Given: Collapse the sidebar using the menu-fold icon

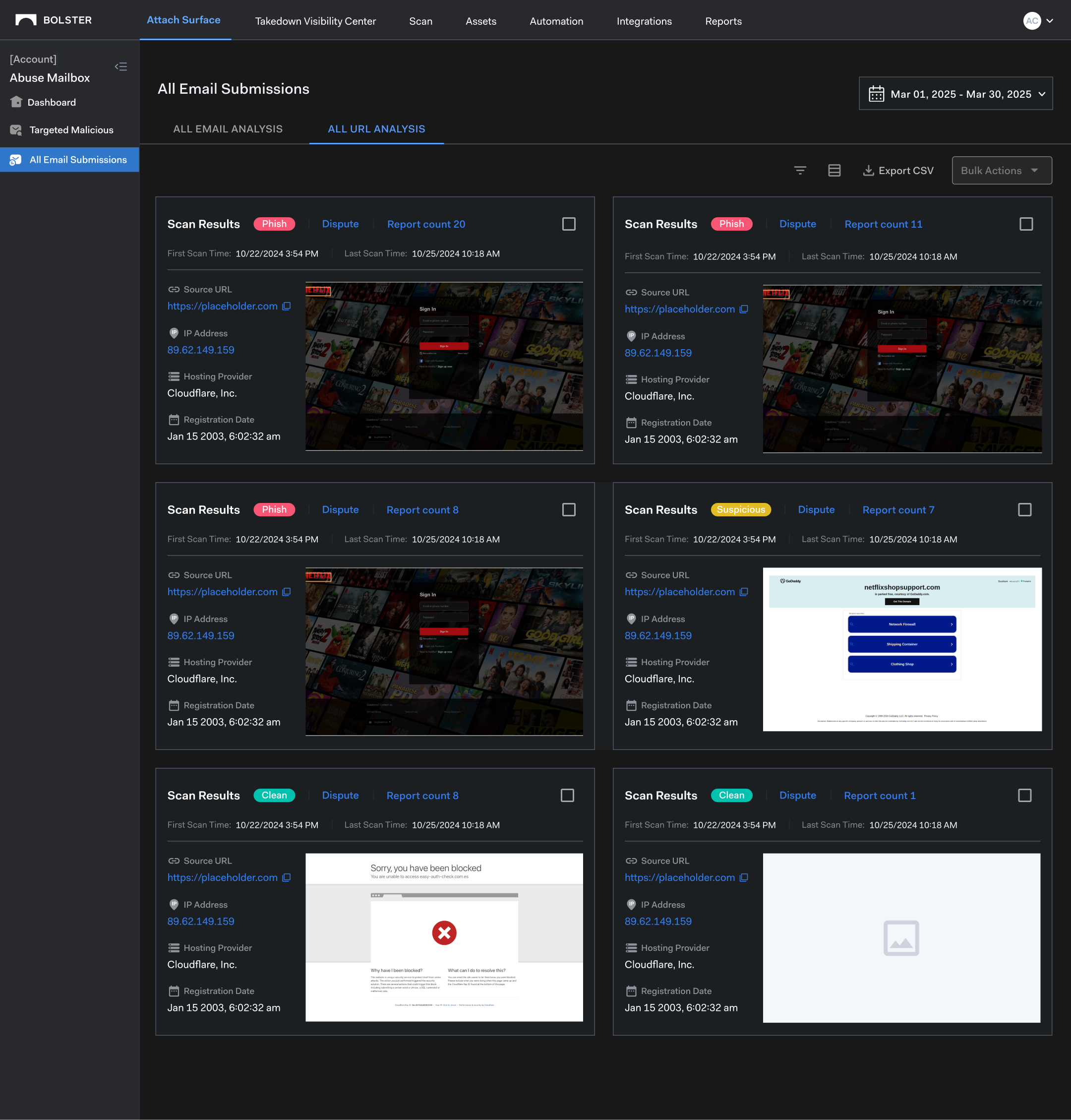Looking at the screenshot, I should tap(120, 67).
